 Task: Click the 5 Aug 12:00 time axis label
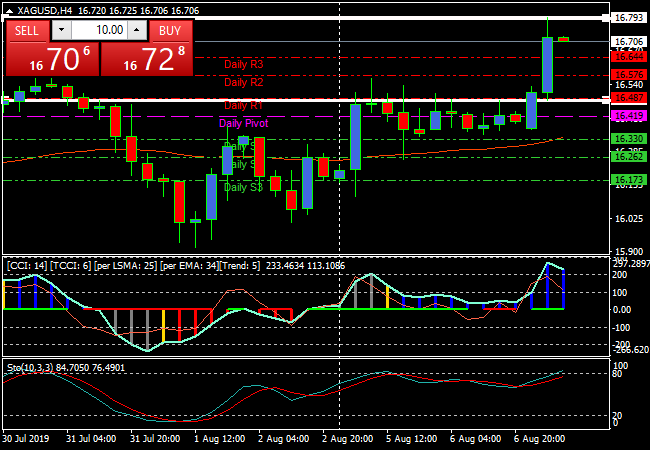(411, 438)
